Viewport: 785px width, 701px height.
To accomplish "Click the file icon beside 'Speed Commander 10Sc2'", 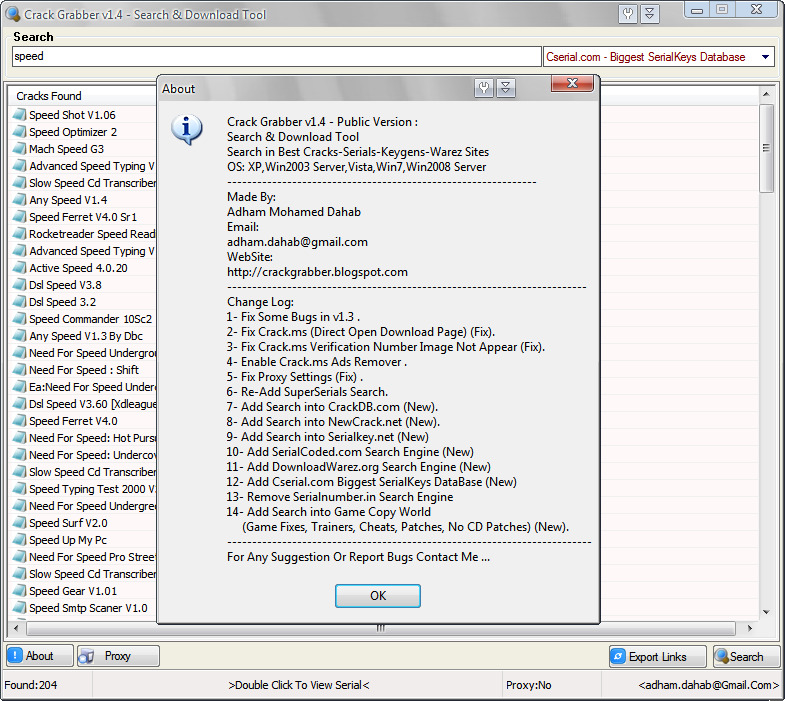I will 20,319.
